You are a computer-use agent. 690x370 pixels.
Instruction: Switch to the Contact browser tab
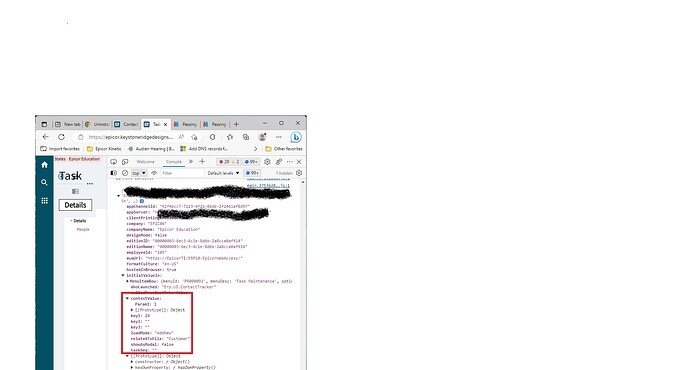coord(126,125)
